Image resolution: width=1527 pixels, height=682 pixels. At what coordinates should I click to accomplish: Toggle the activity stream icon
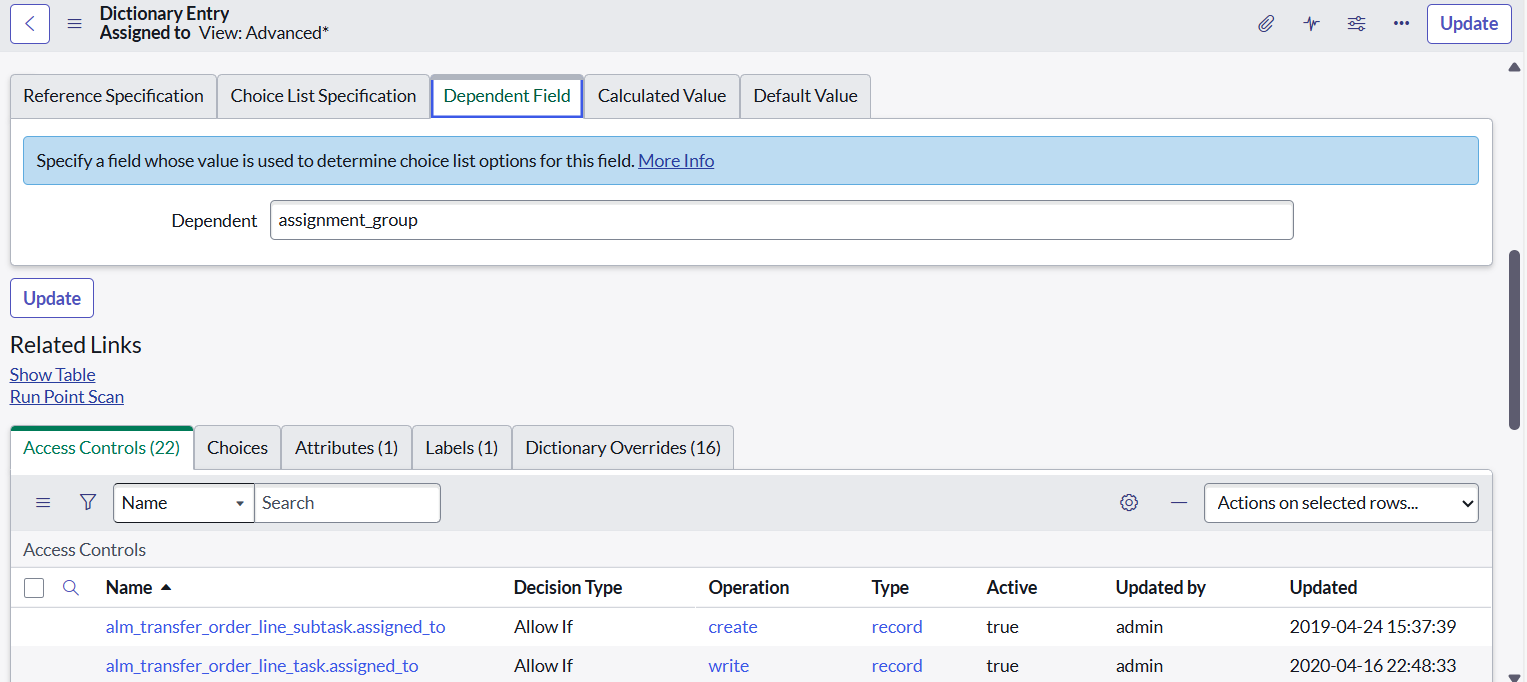pyautogui.click(x=1311, y=23)
